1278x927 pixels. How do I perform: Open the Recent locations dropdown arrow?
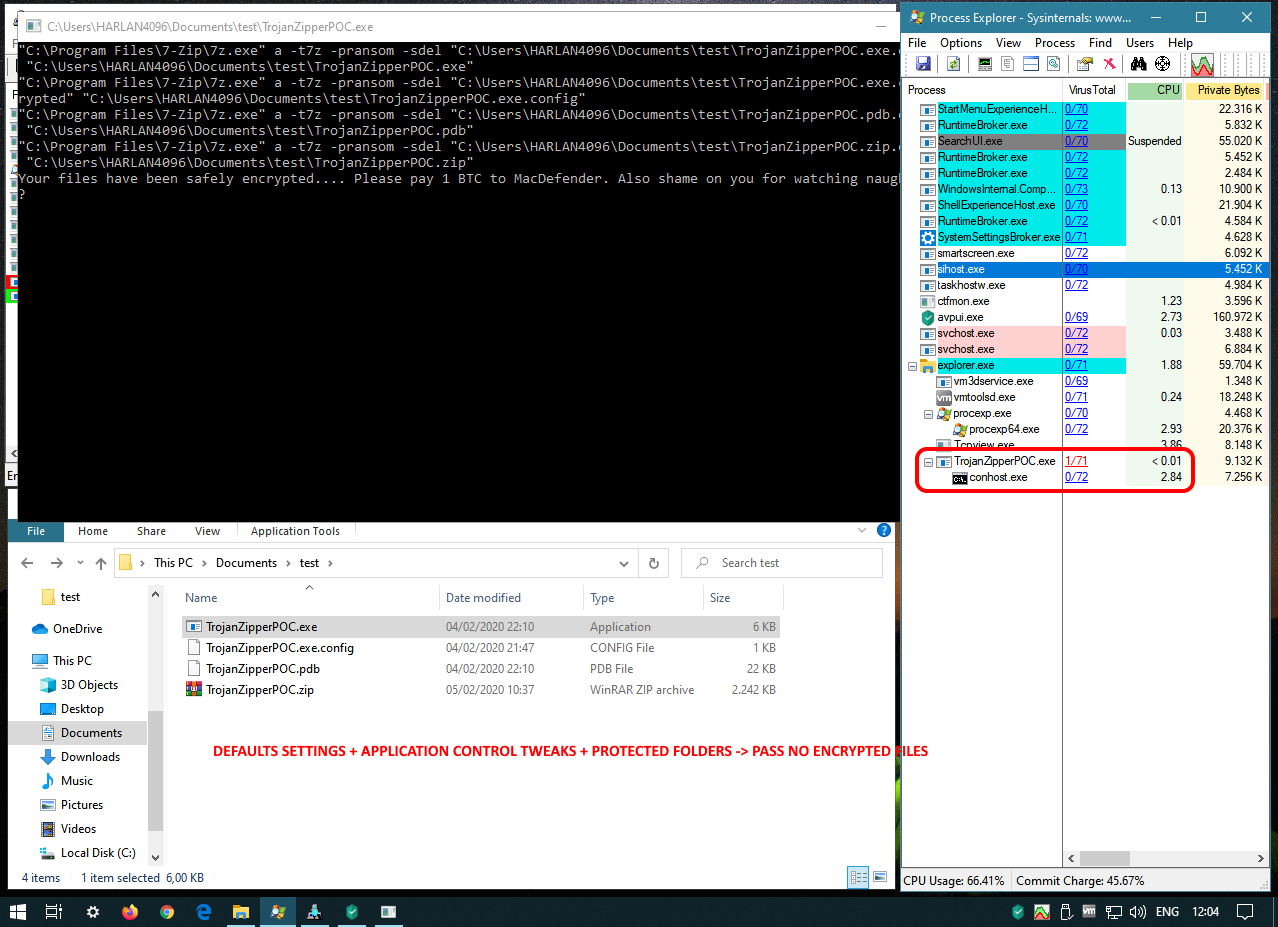[80, 564]
